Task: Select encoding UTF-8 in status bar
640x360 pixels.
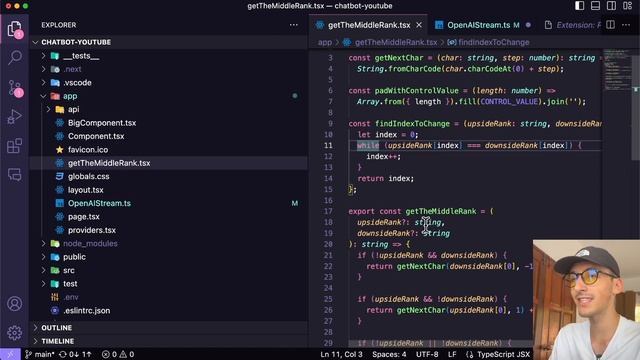Action: coord(427,354)
